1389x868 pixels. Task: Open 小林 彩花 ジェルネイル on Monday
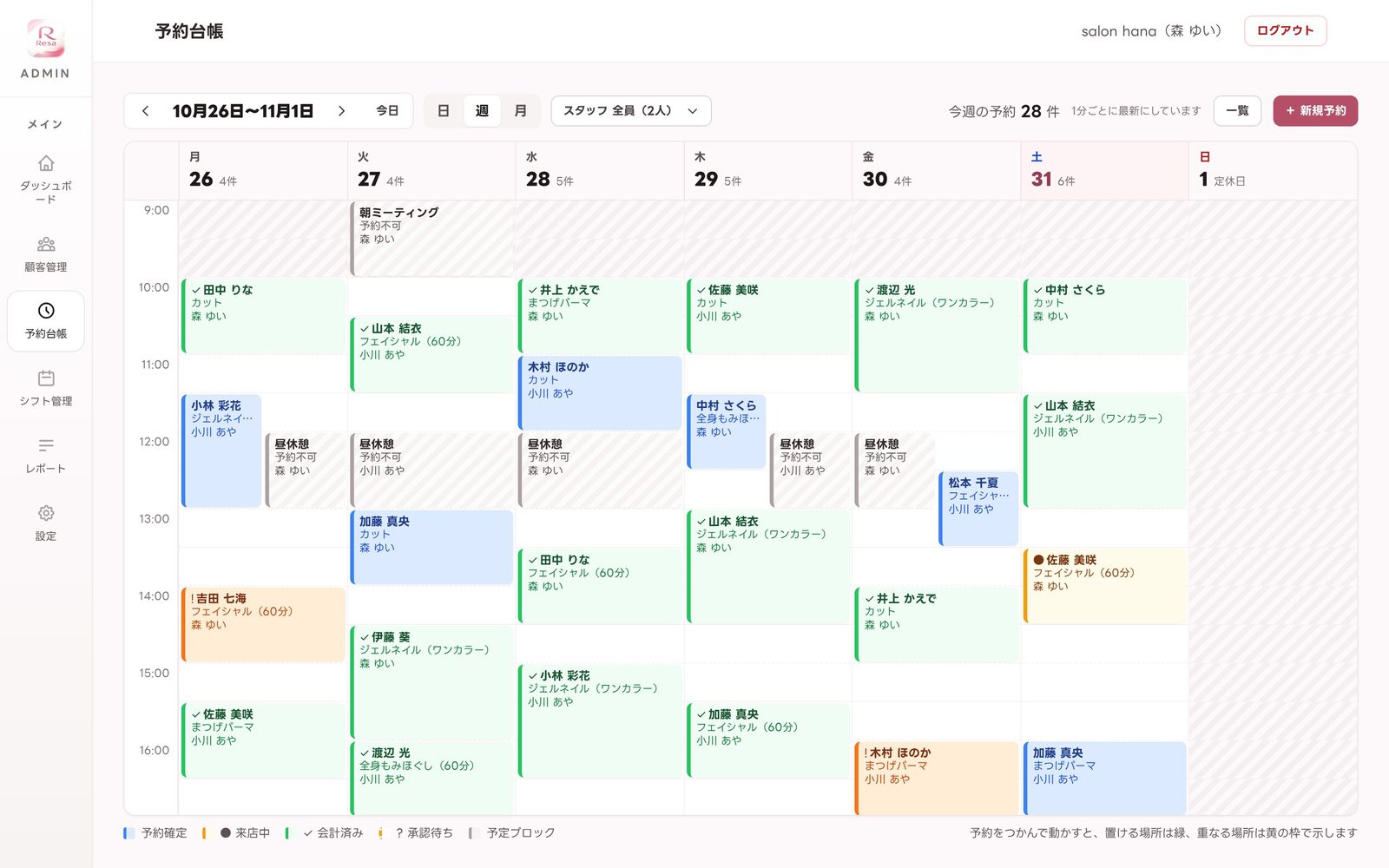click(x=221, y=450)
